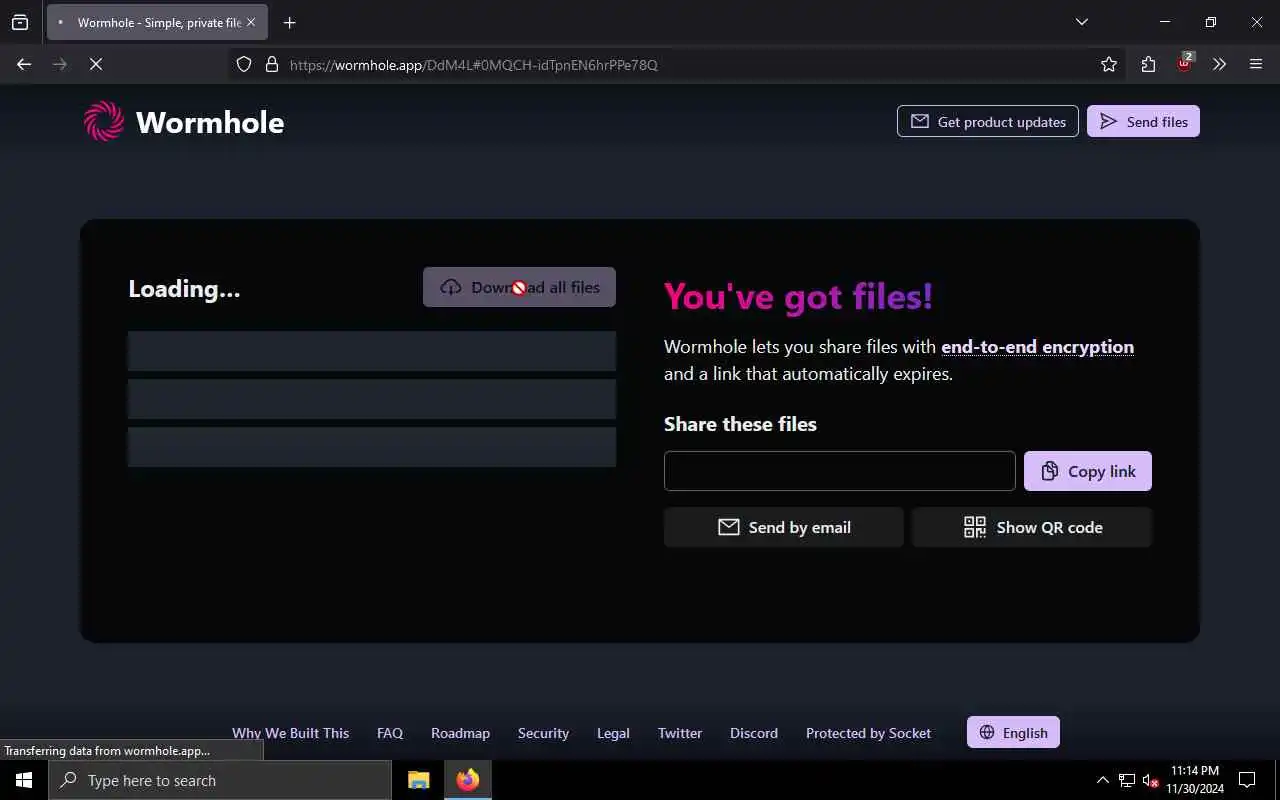Click Get product updates button

[x=988, y=121]
